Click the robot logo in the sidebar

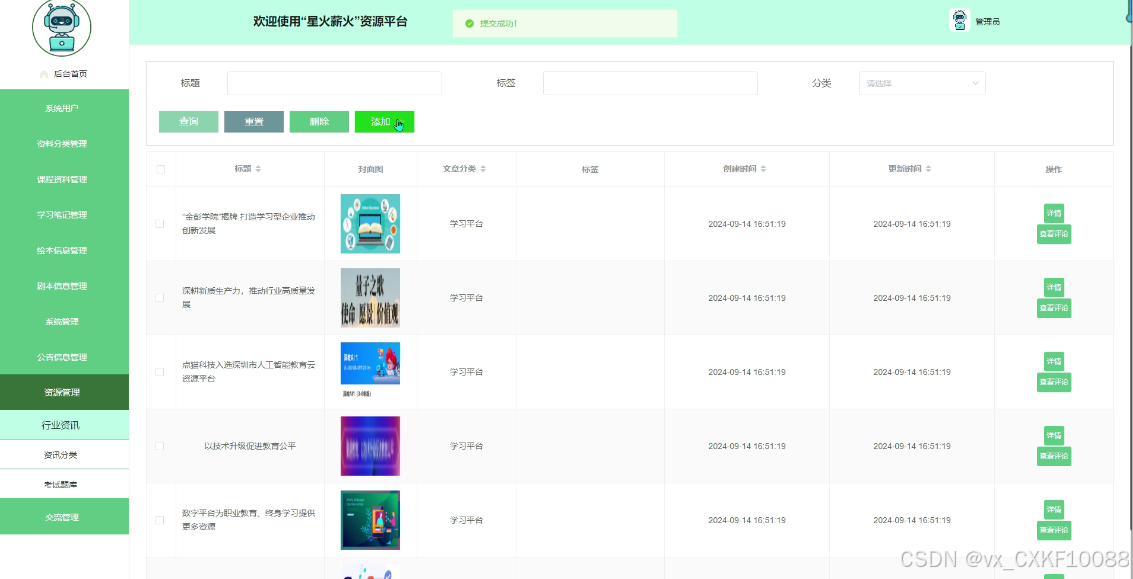tap(62, 27)
